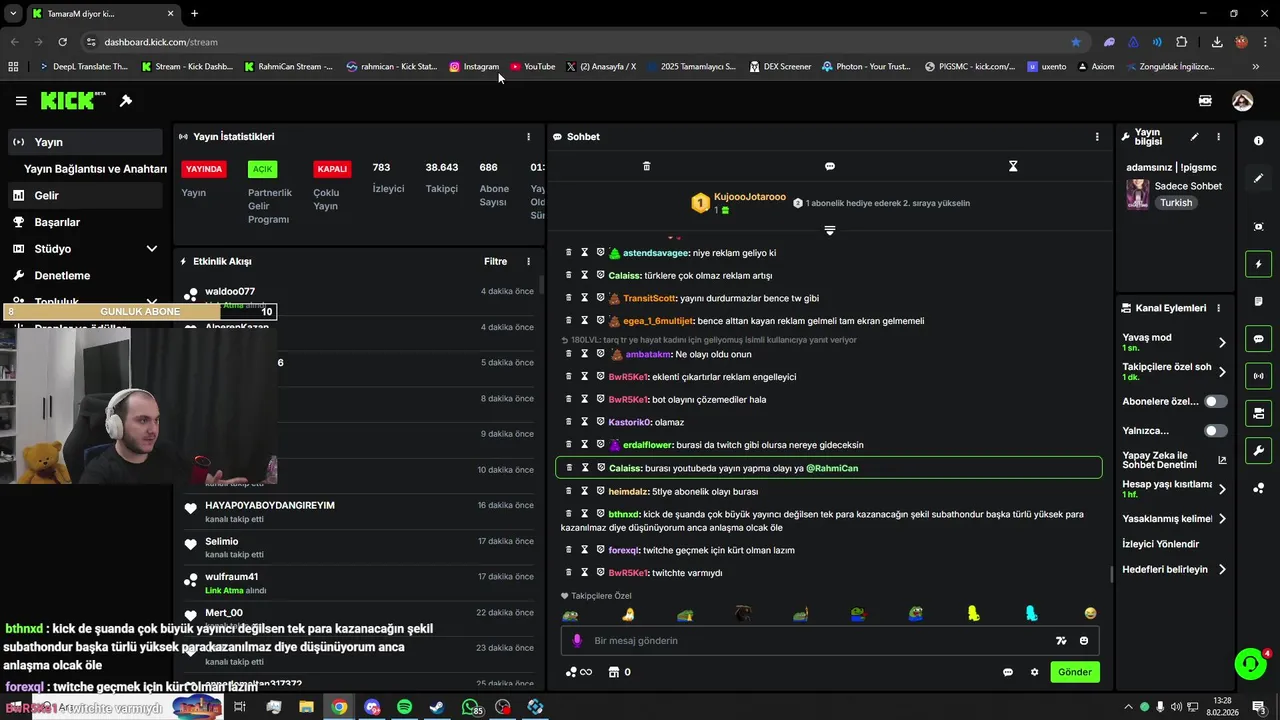Open the YouTube bookmark
Screen dimensions: 1280x720
pyautogui.click(x=532, y=67)
